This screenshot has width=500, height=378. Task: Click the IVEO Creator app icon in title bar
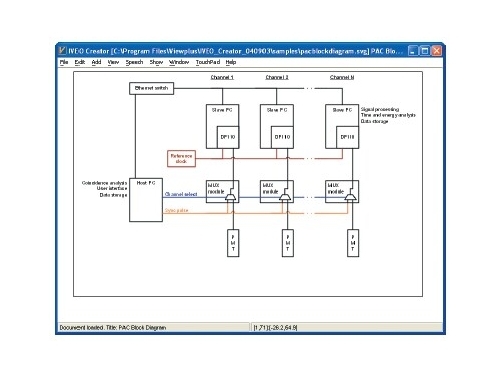tap(62, 51)
